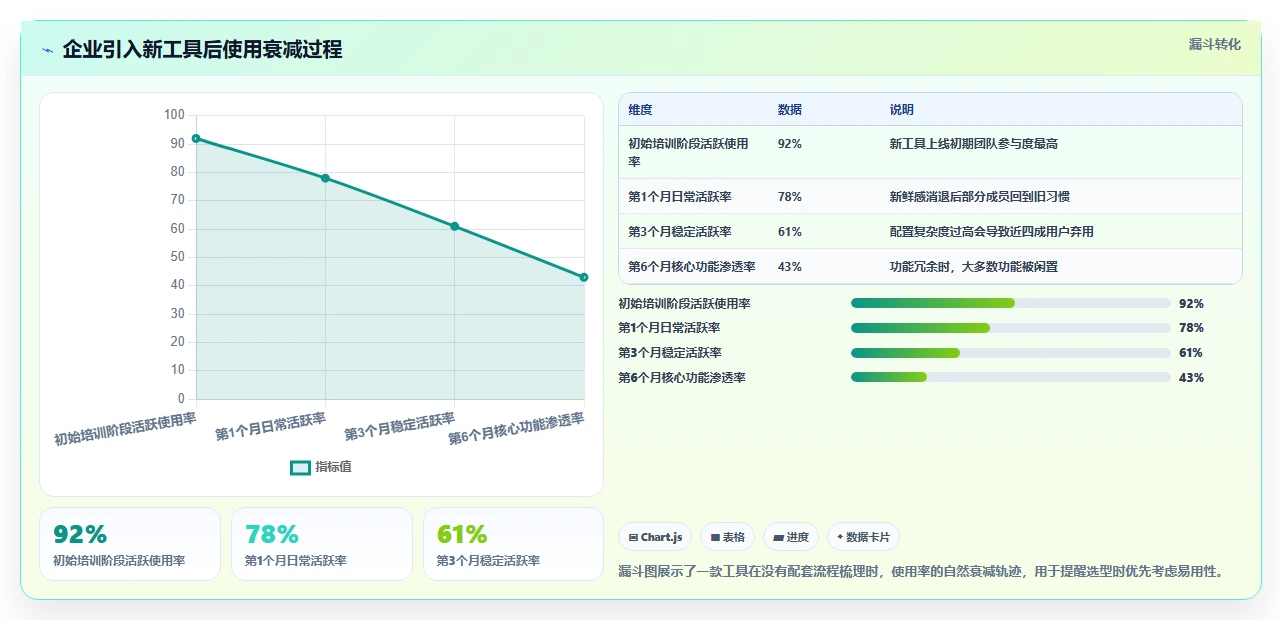Toggle the 指标值 legend color box
Viewport: 1282px width, 620px height.
300,467
